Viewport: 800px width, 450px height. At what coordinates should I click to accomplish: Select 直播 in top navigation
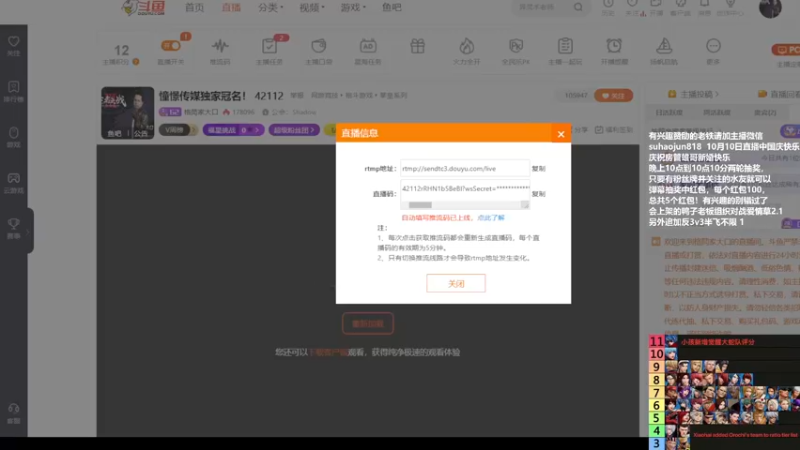[231, 8]
